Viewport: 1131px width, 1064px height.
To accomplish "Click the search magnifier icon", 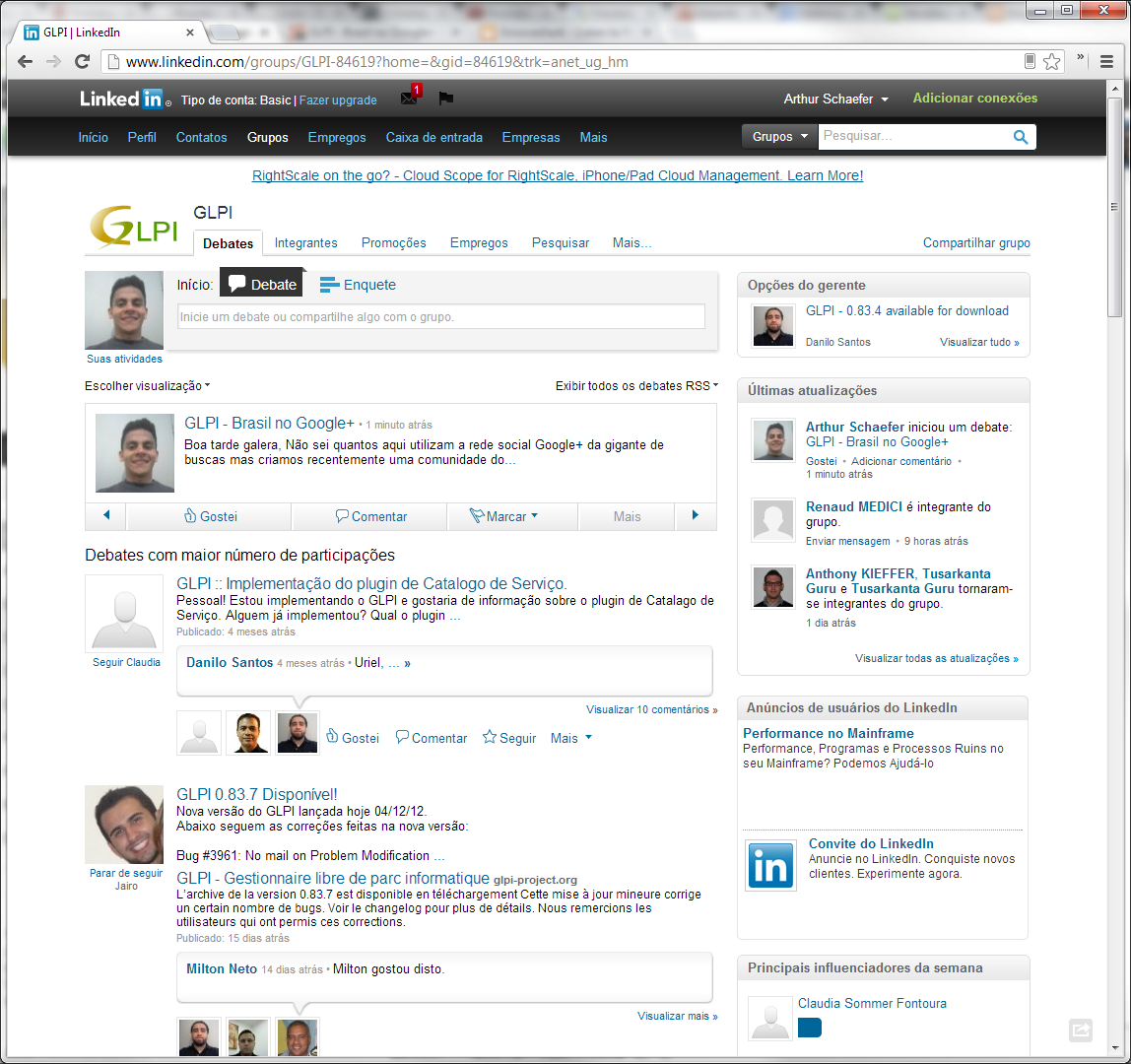I will click(x=1021, y=136).
